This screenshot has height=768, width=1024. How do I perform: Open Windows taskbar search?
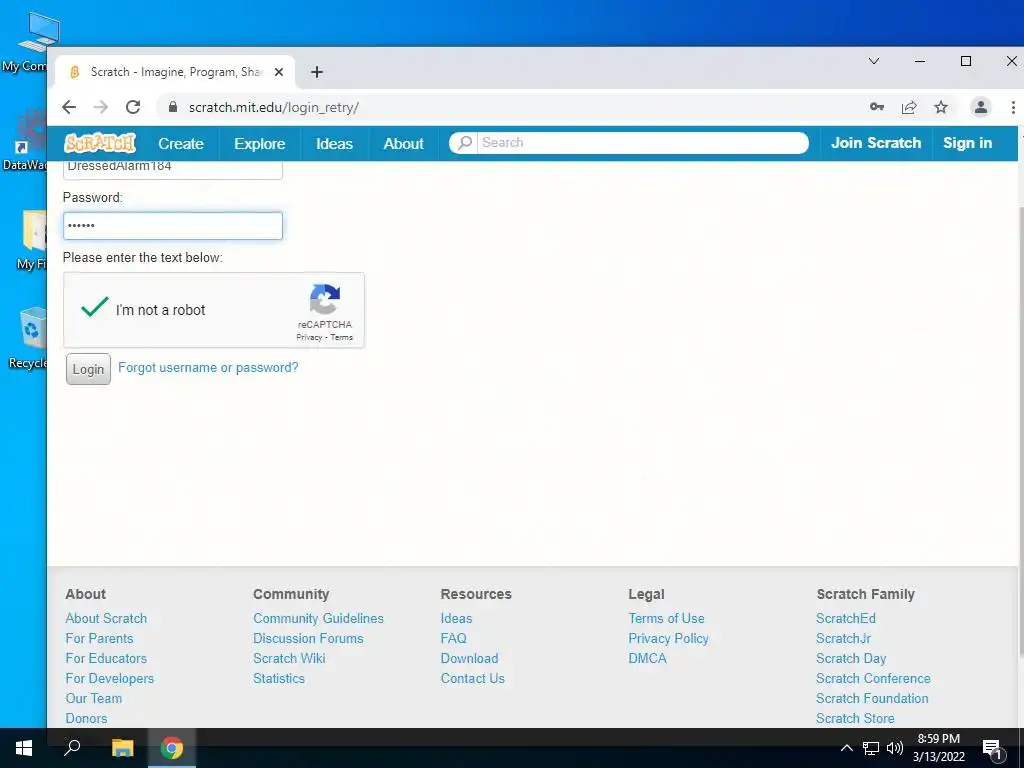point(72,748)
